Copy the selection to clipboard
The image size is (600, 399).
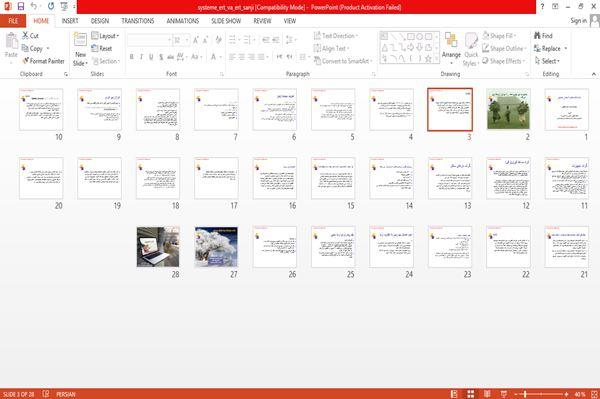pos(32,49)
